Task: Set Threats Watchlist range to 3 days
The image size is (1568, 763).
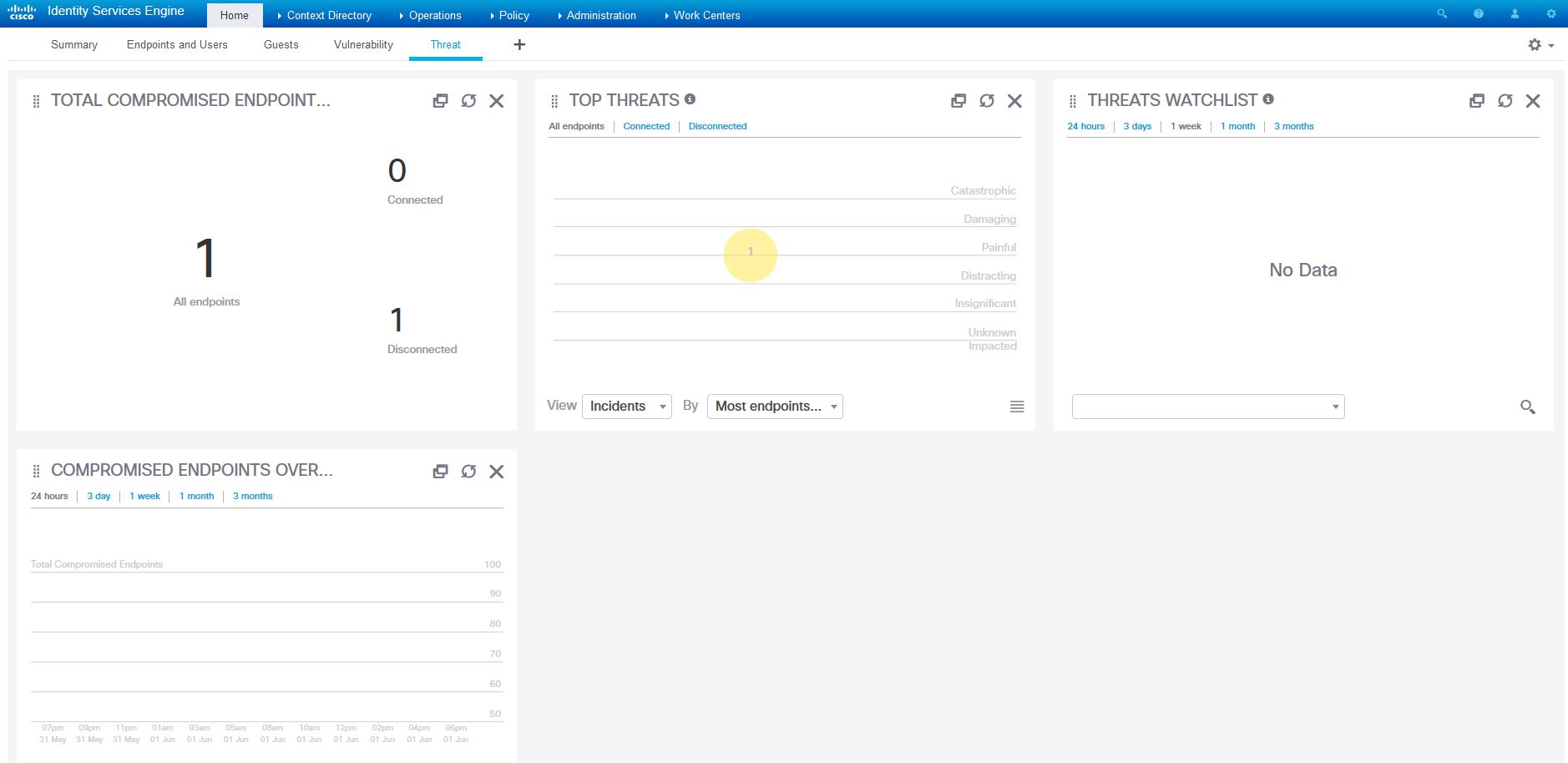Action: [1137, 126]
